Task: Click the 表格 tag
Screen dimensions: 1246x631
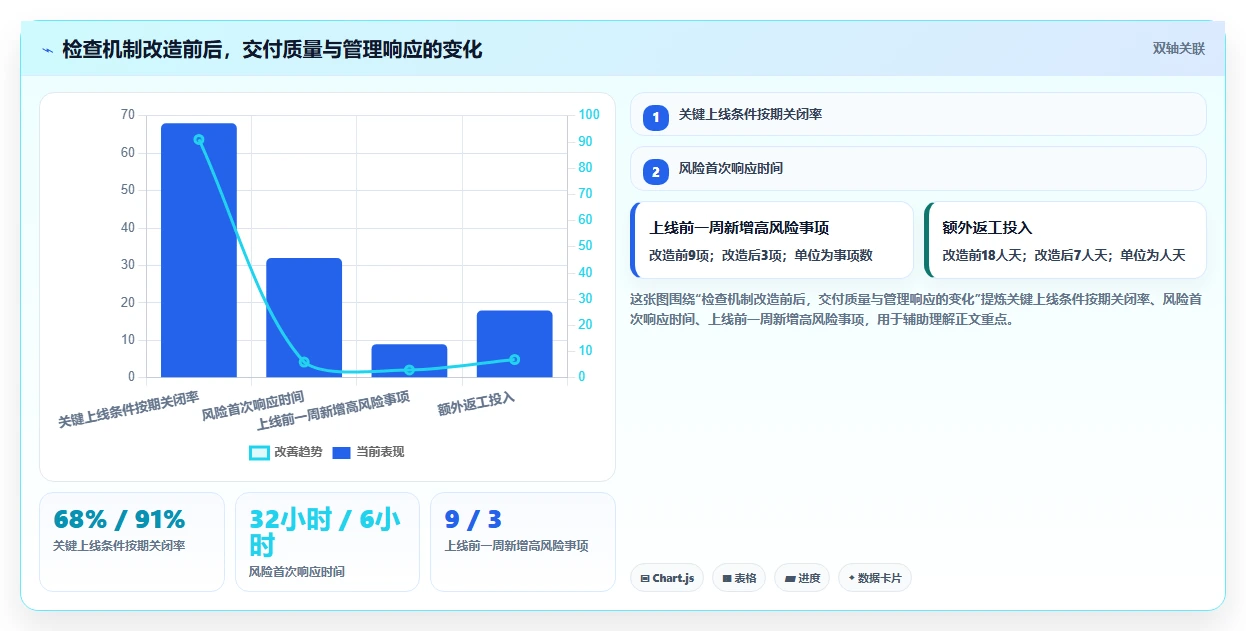Action: [739, 578]
